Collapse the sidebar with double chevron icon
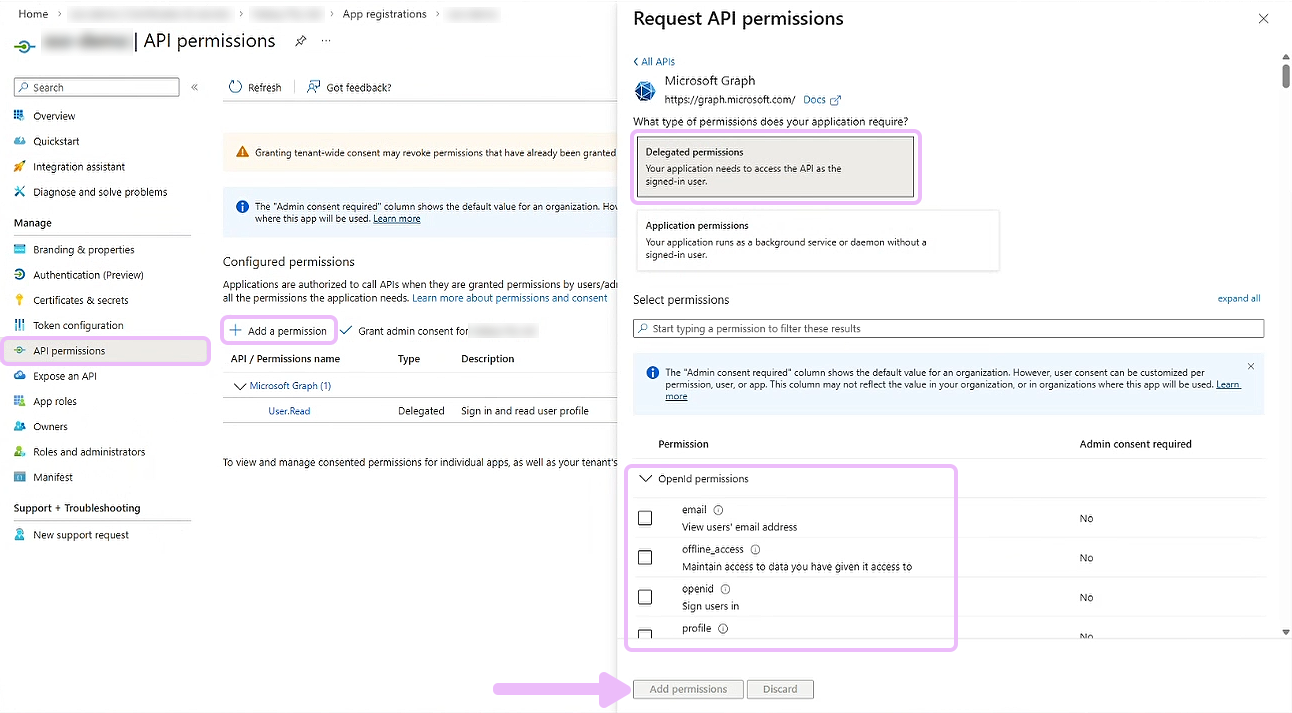 195,87
